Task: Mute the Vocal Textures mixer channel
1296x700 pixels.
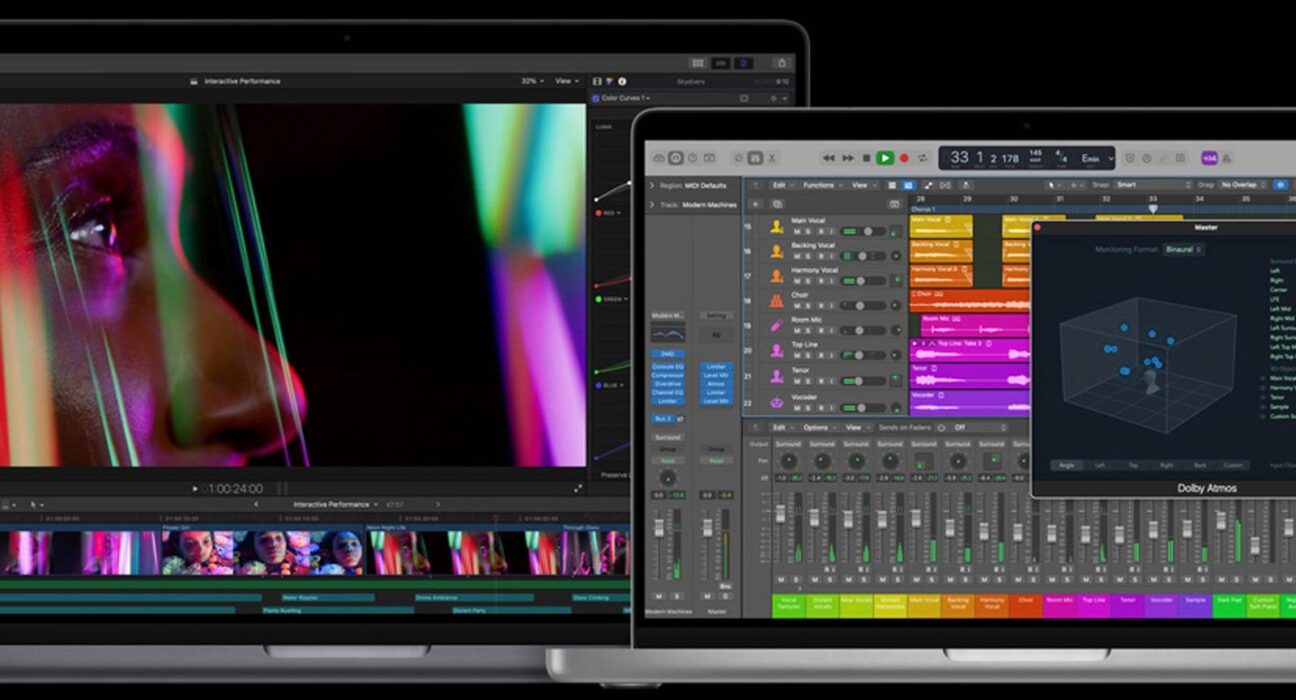Action: point(782,580)
